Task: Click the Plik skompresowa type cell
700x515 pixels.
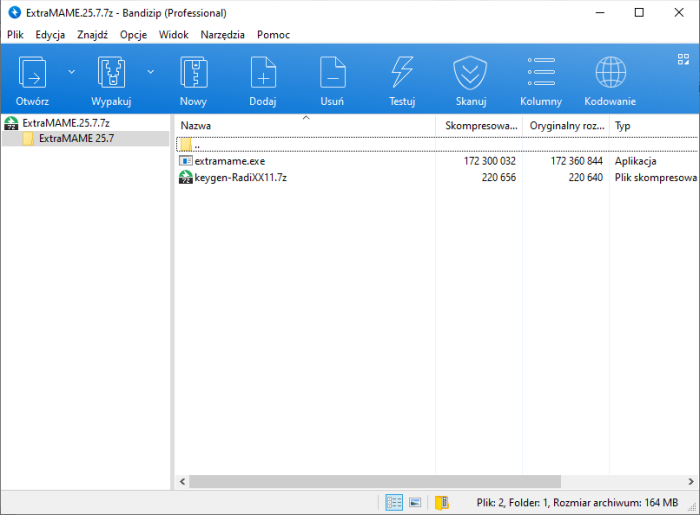Action: (656, 178)
